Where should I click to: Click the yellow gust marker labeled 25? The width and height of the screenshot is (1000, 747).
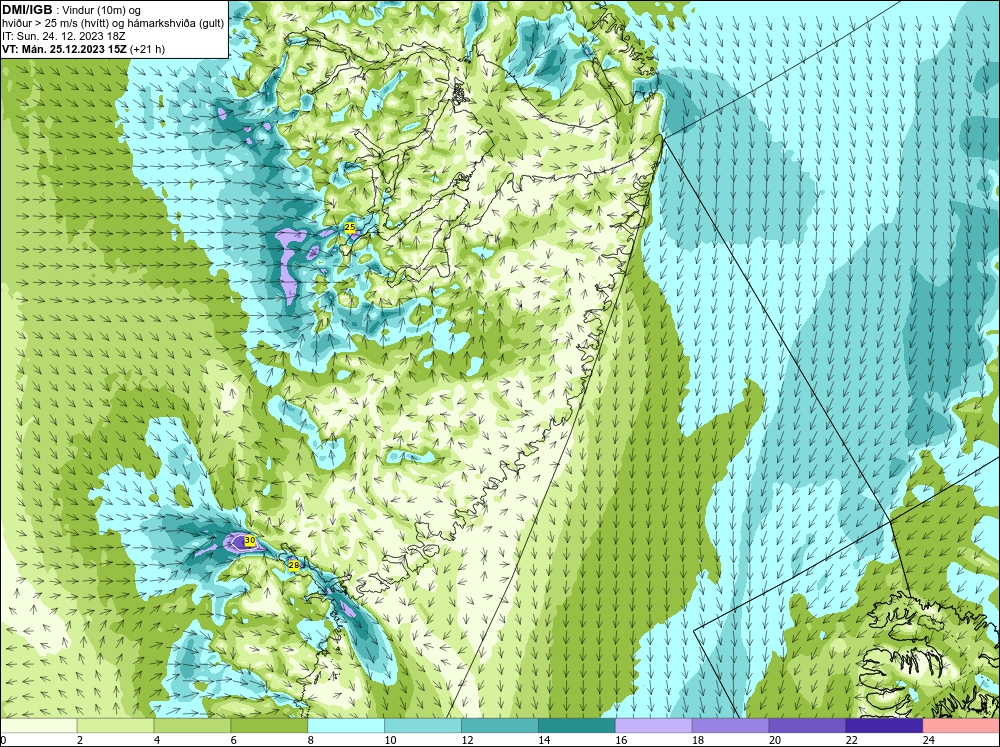[349, 226]
